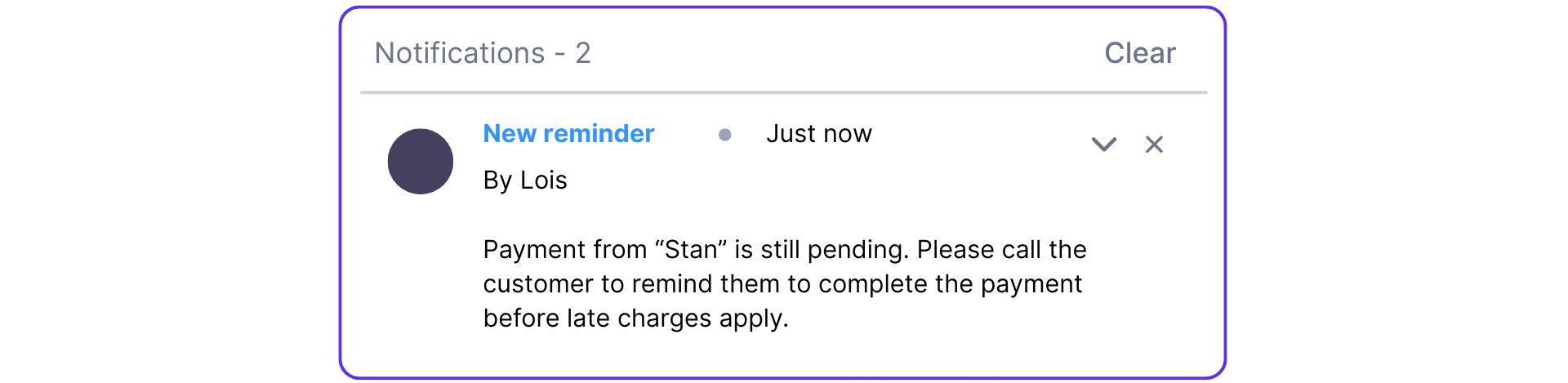Click the dark round sender avatar

421,162
